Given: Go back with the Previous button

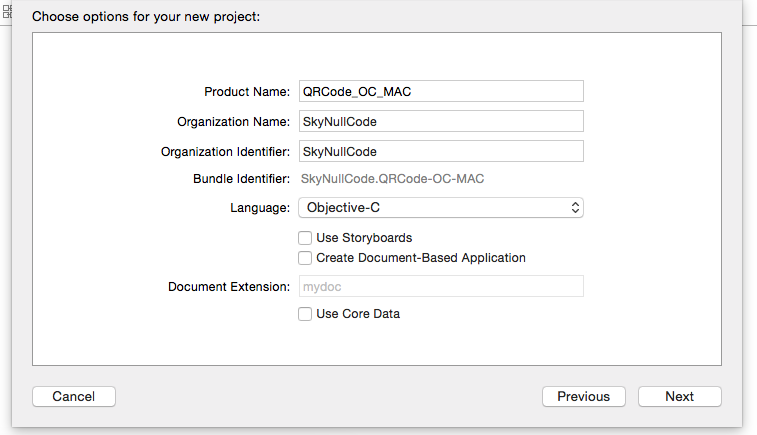Looking at the screenshot, I should [x=583, y=396].
